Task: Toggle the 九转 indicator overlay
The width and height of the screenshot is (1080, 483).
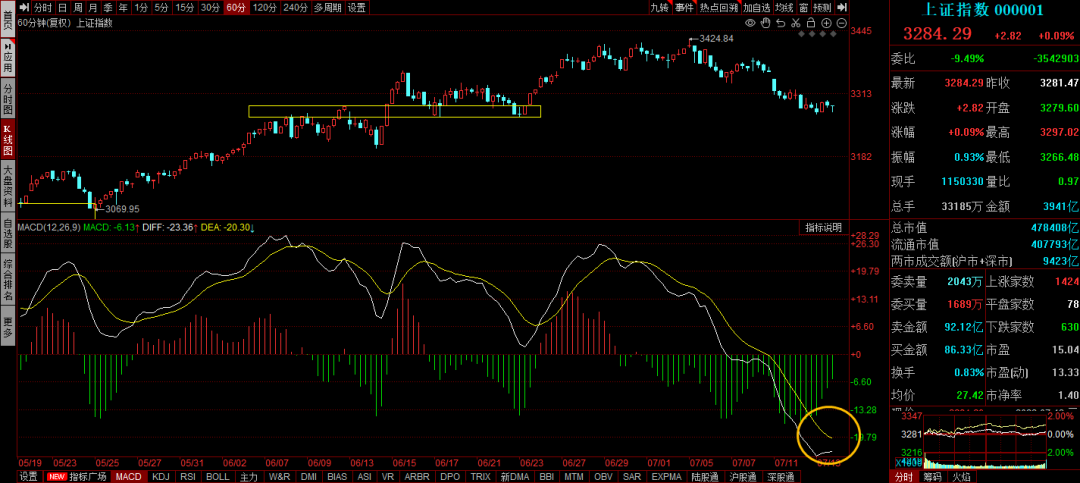Action: point(659,7)
